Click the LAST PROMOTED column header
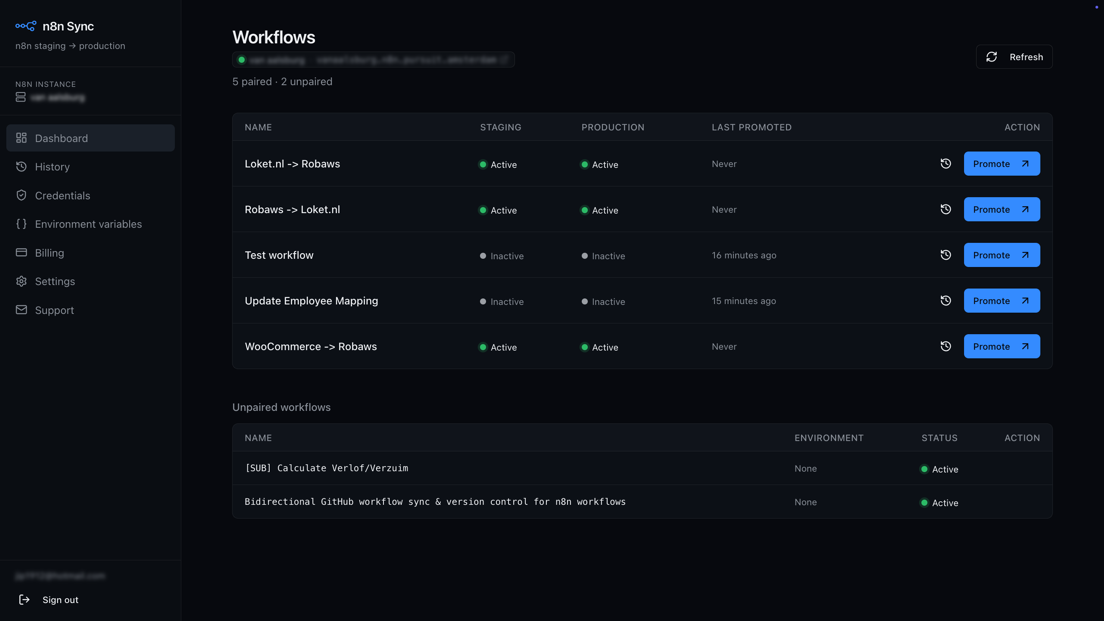This screenshot has width=1104, height=621. pos(751,127)
